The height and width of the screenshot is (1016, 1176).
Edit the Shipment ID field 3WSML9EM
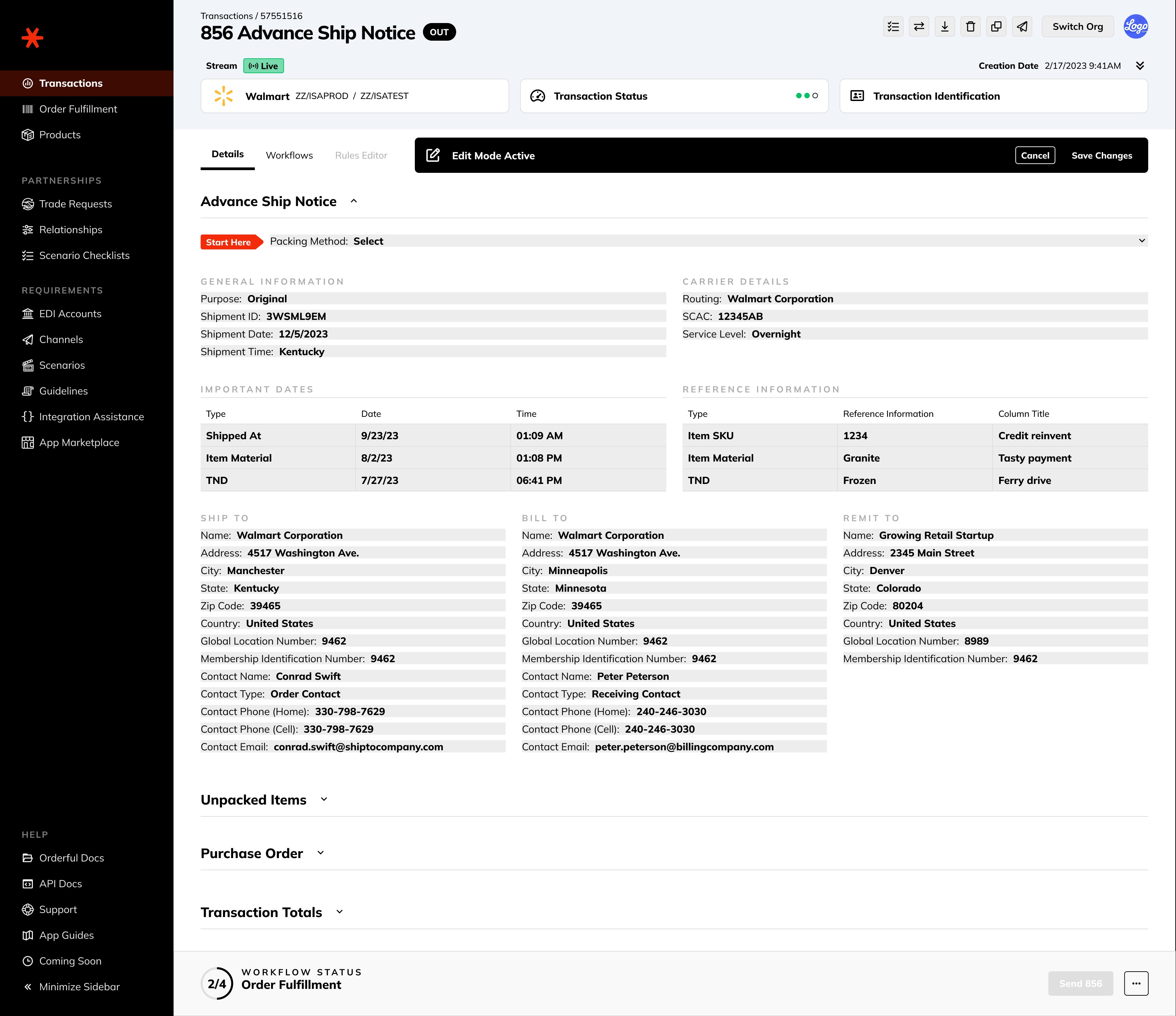(433, 316)
